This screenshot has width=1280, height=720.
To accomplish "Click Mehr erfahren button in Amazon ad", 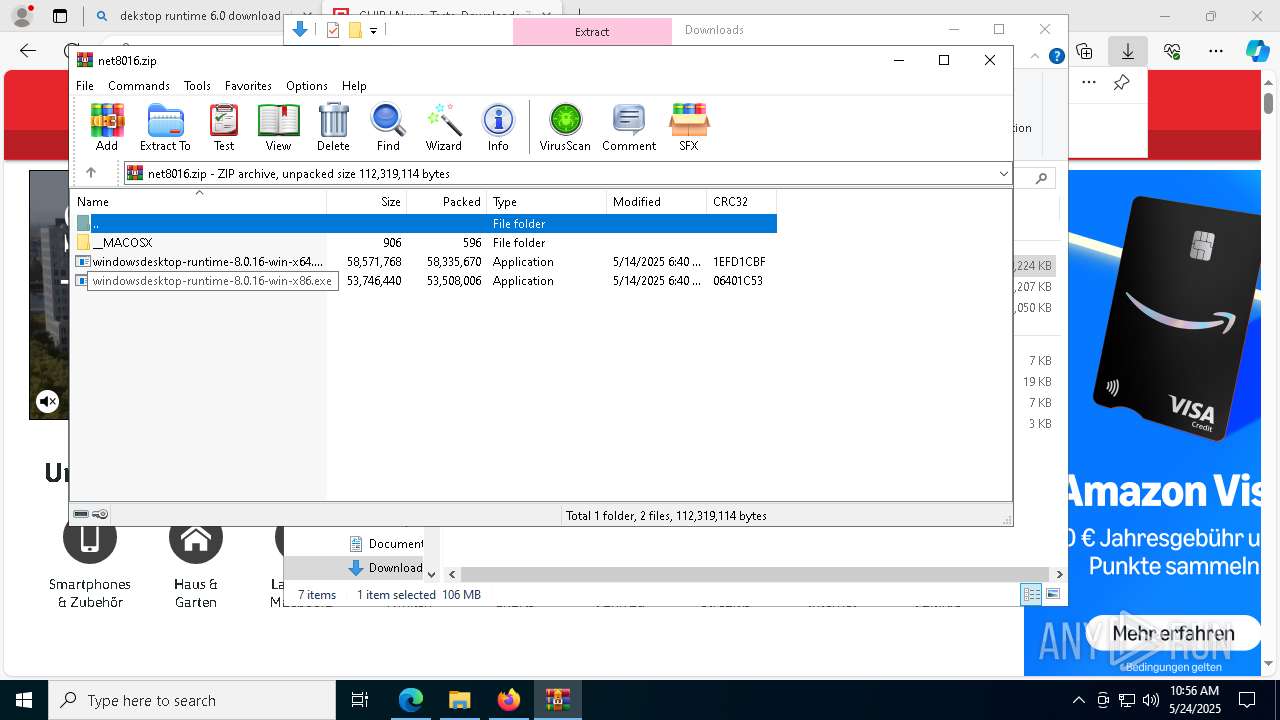I will 1172,633.
